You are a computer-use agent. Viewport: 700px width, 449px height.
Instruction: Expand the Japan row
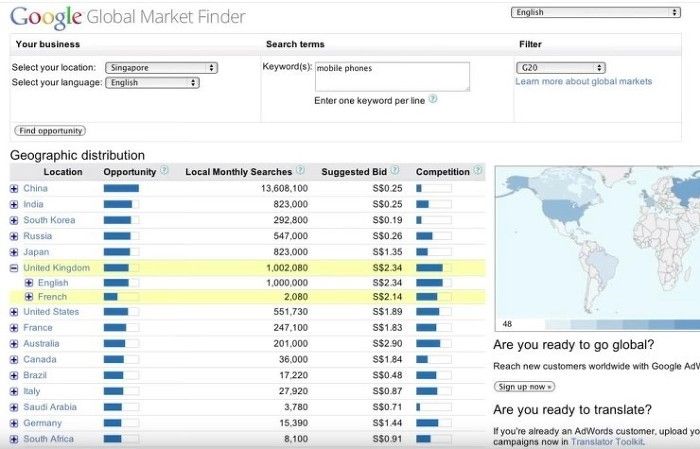click(14, 252)
